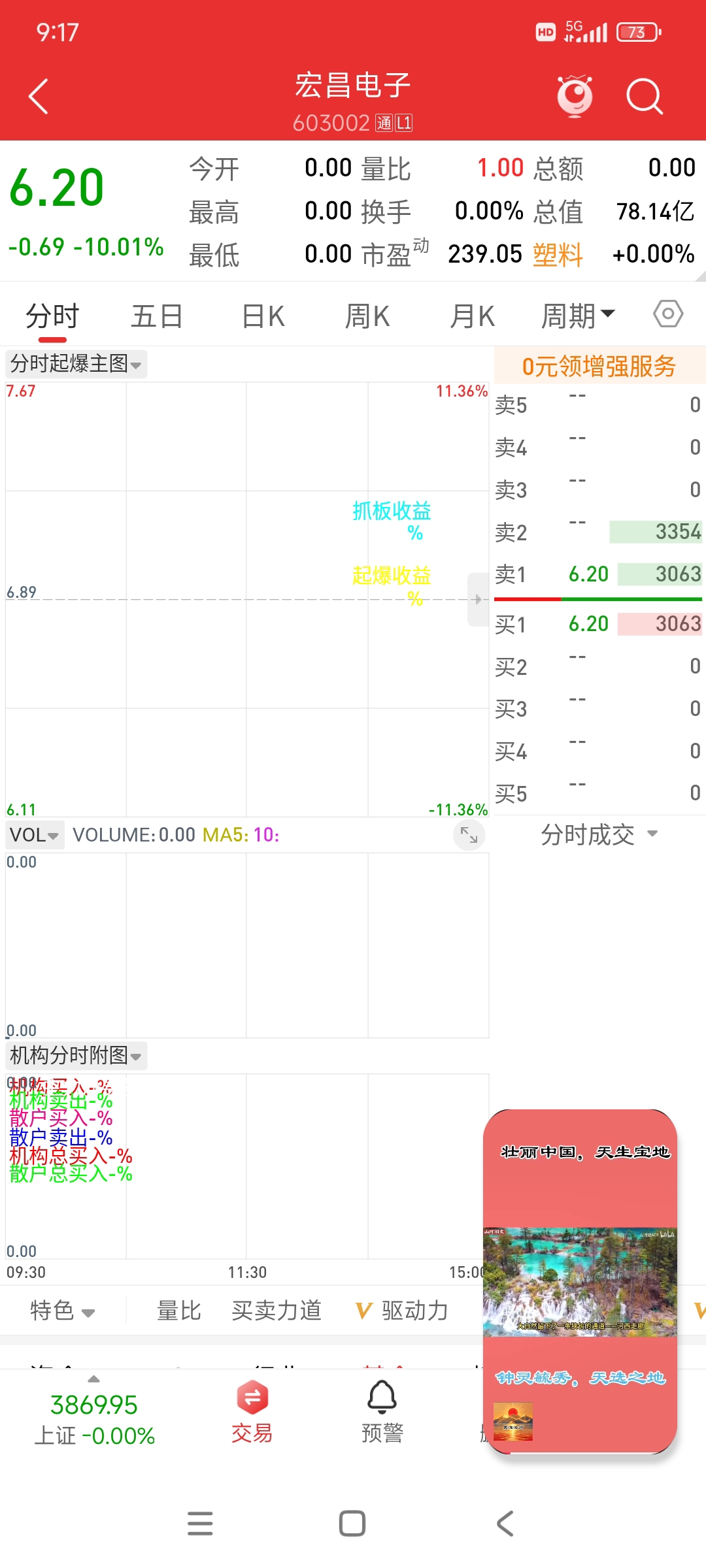Tap the 交易 trade icon
Image resolution: width=706 pixels, height=1568 pixels.
(x=252, y=1411)
